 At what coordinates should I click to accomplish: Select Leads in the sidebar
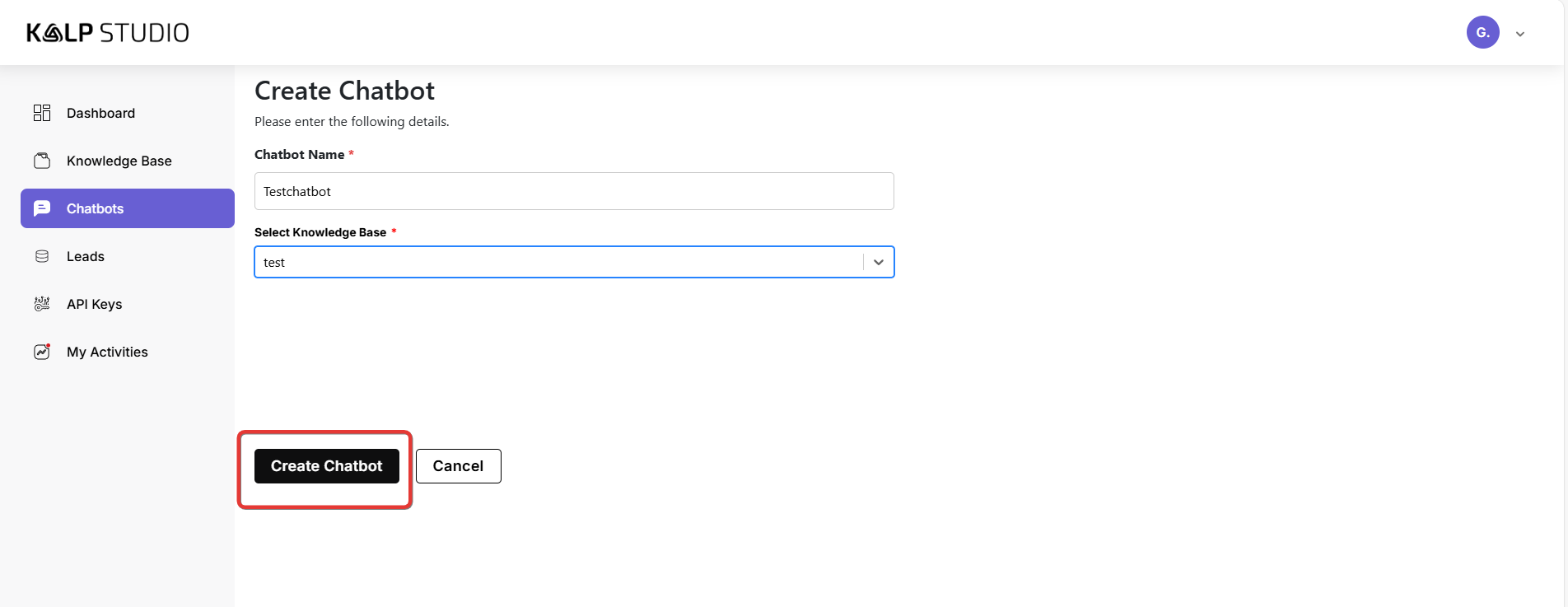[x=86, y=256]
